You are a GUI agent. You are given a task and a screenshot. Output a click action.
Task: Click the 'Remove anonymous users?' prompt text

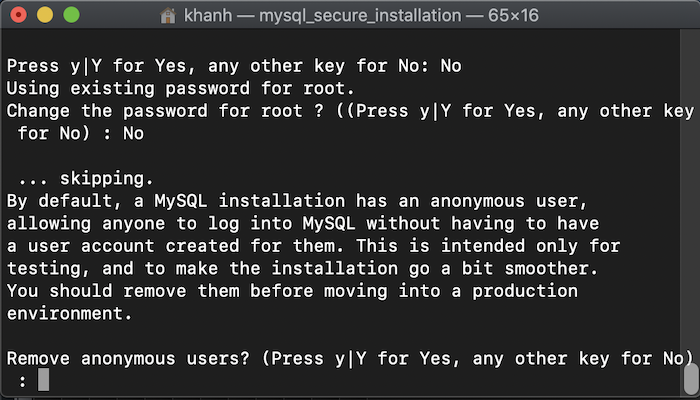[128, 358]
